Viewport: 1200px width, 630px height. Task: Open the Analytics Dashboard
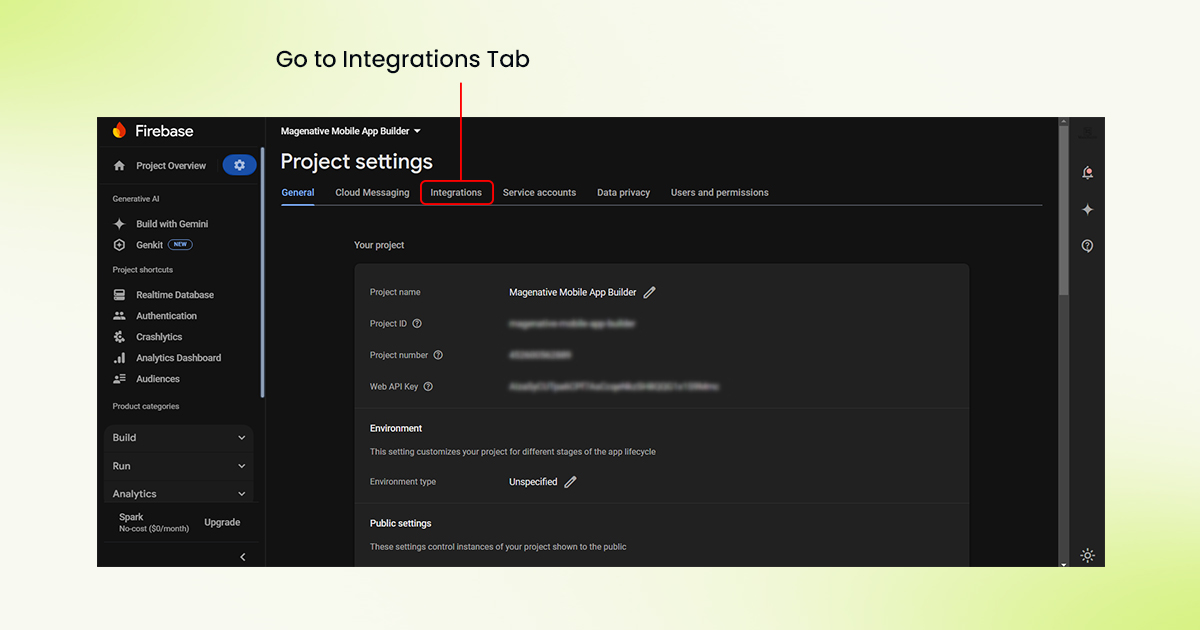[x=179, y=357]
